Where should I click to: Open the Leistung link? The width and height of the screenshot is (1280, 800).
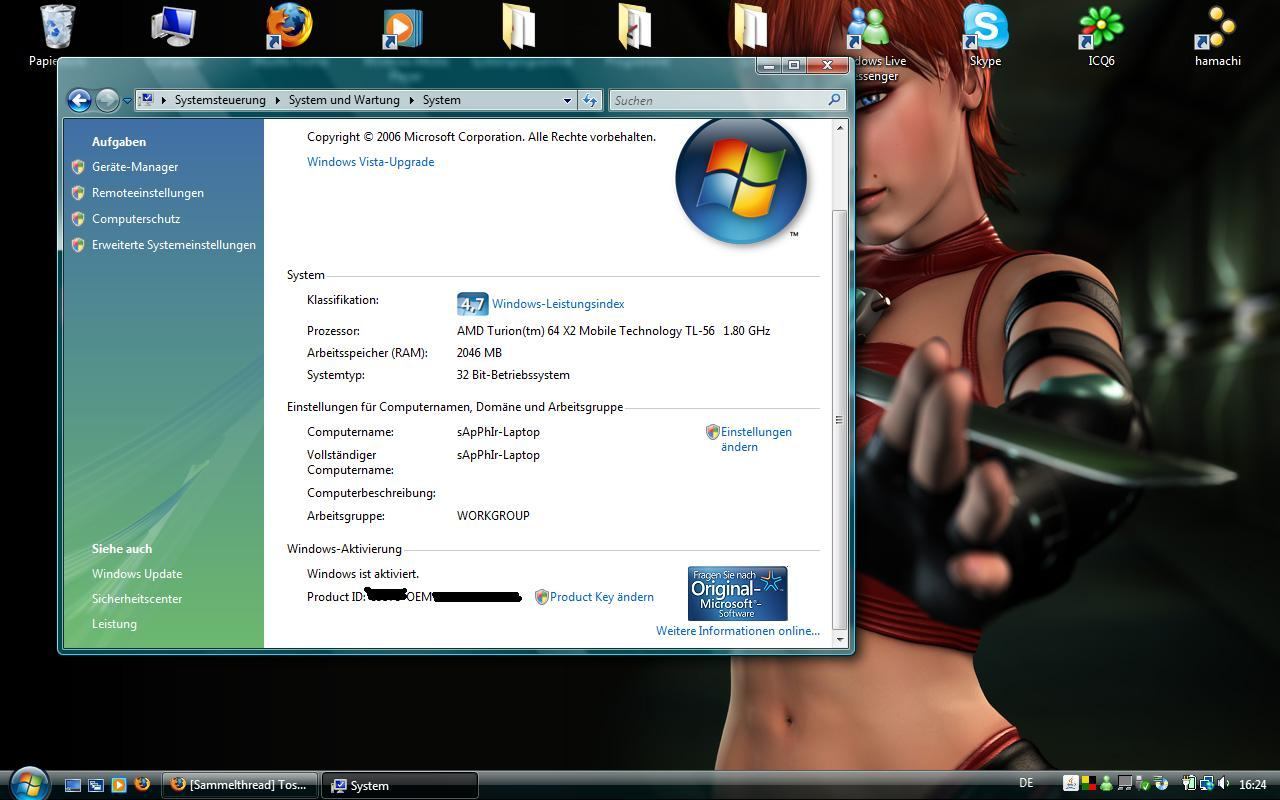point(114,624)
